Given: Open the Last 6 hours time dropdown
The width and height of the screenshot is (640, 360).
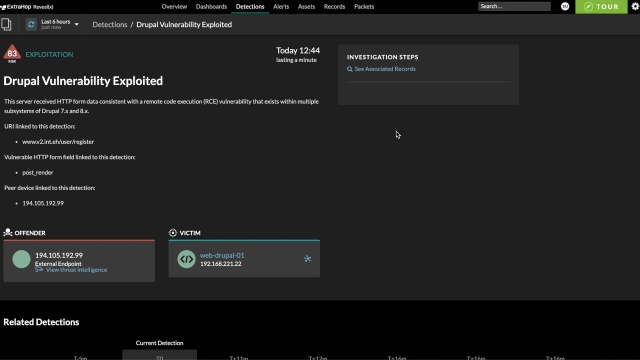Looking at the screenshot, I should [x=60, y=24].
